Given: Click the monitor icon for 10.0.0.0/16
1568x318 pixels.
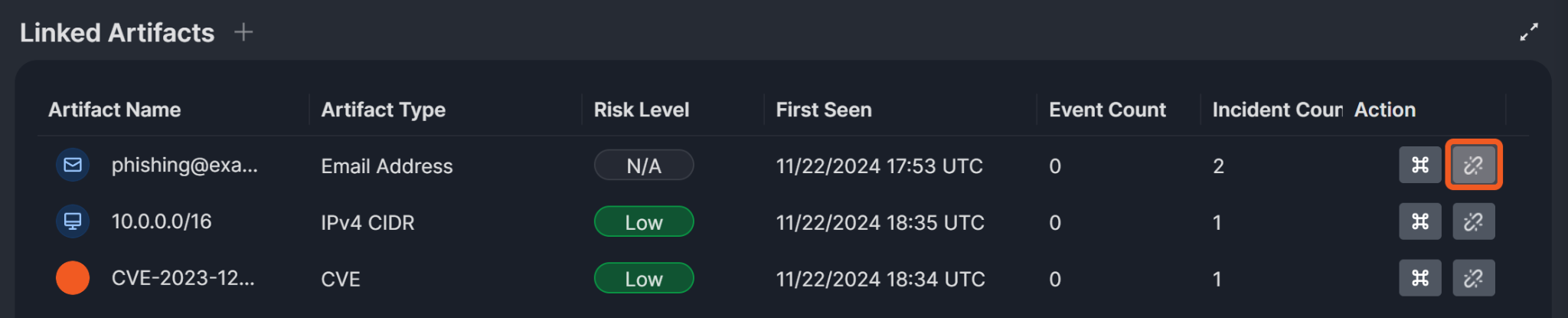Looking at the screenshot, I should (x=73, y=221).
